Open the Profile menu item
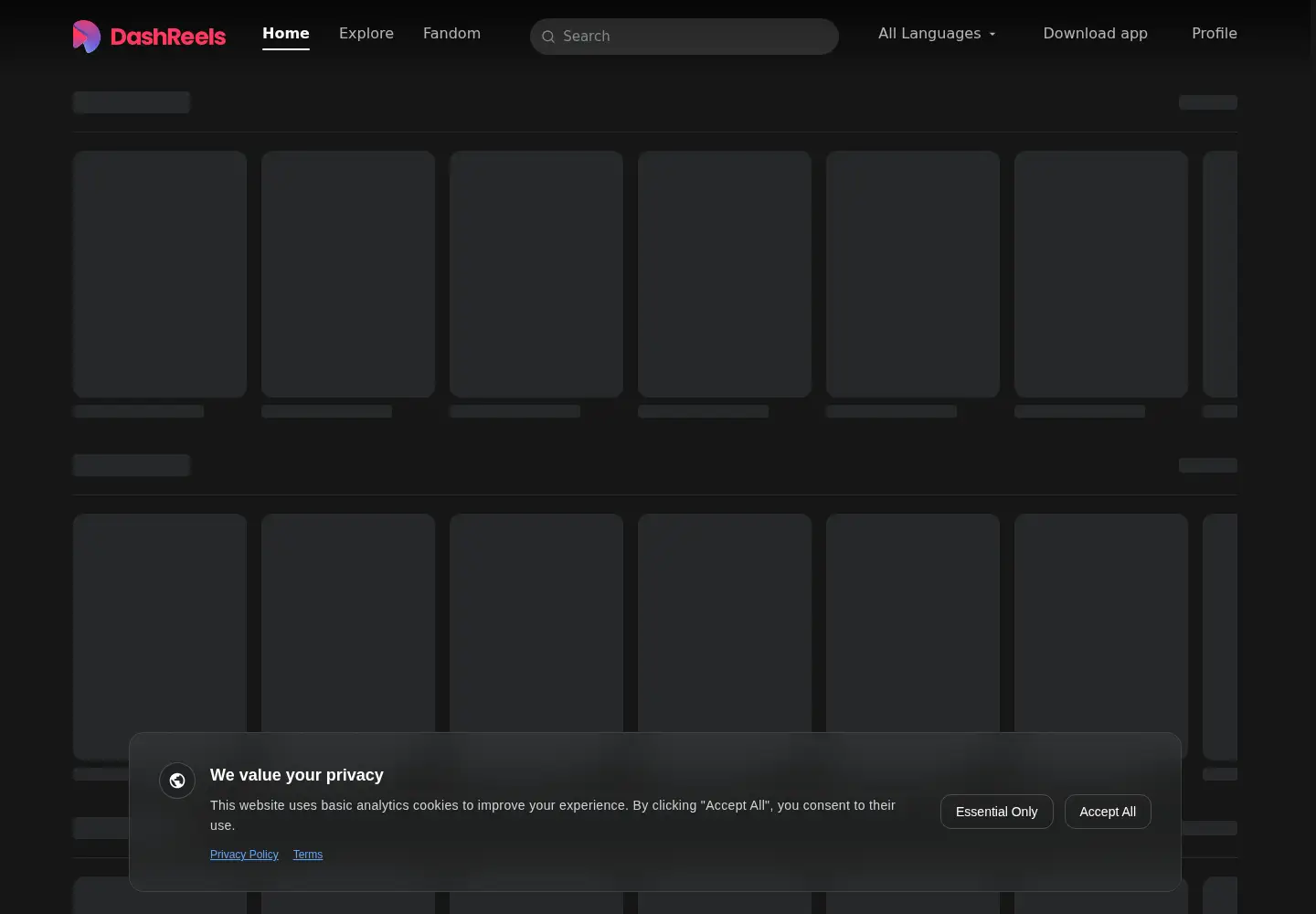This screenshot has height=914, width=1316. click(1215, 34)
